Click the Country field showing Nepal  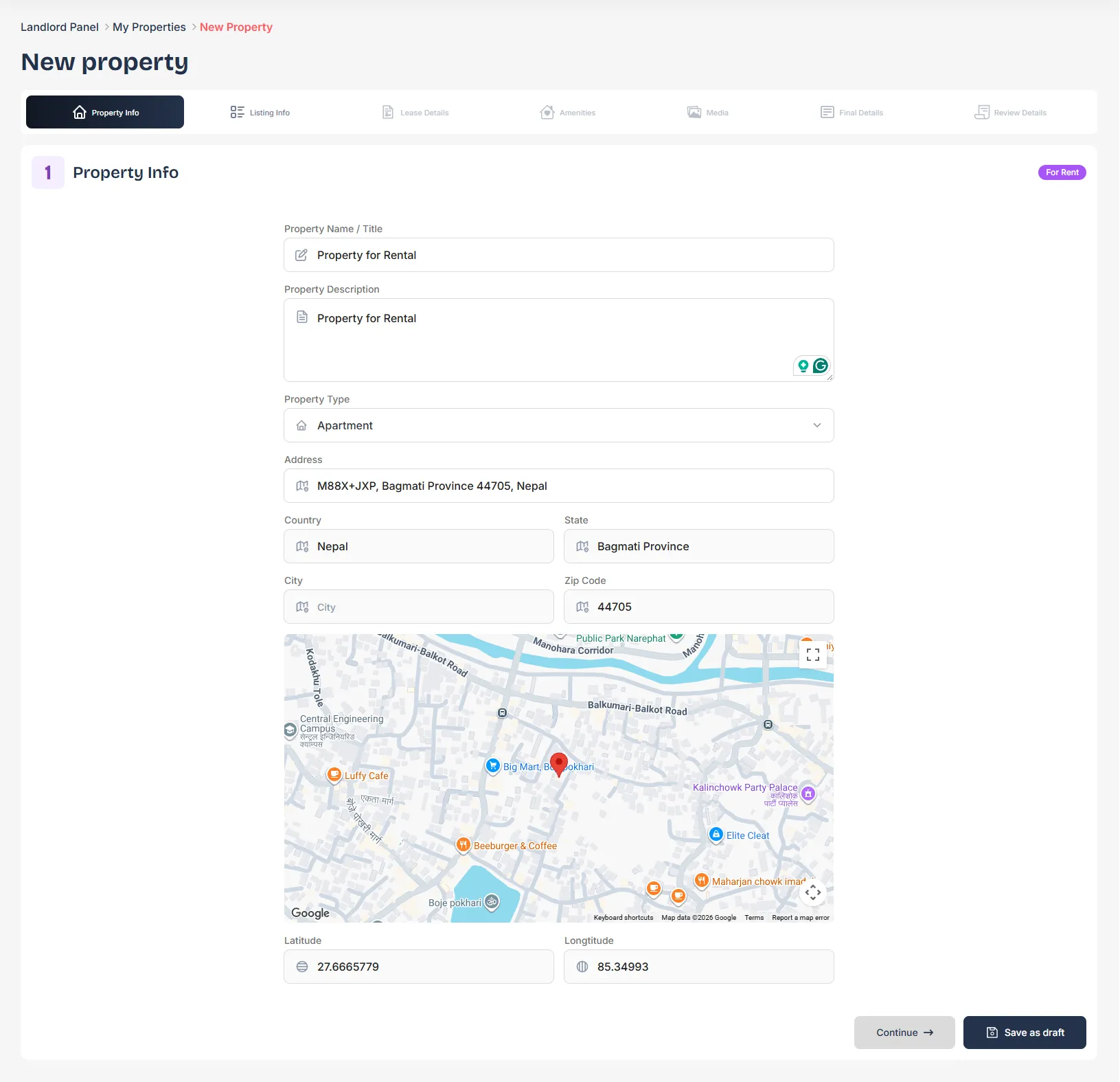(x=419, y=546)
